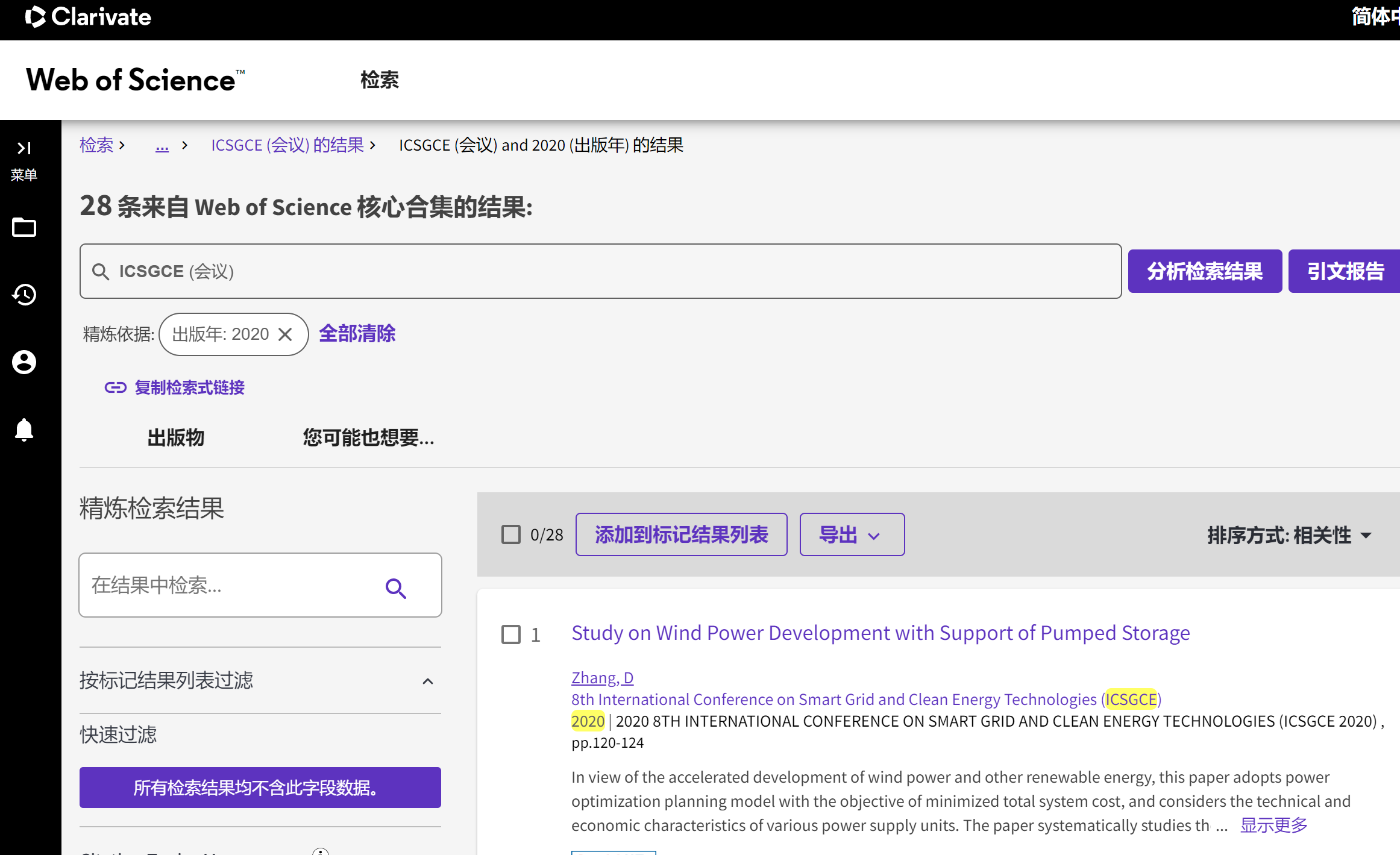Select checkbox for result 1
This screenshot has height=855, width=1400.
[511, 634]
